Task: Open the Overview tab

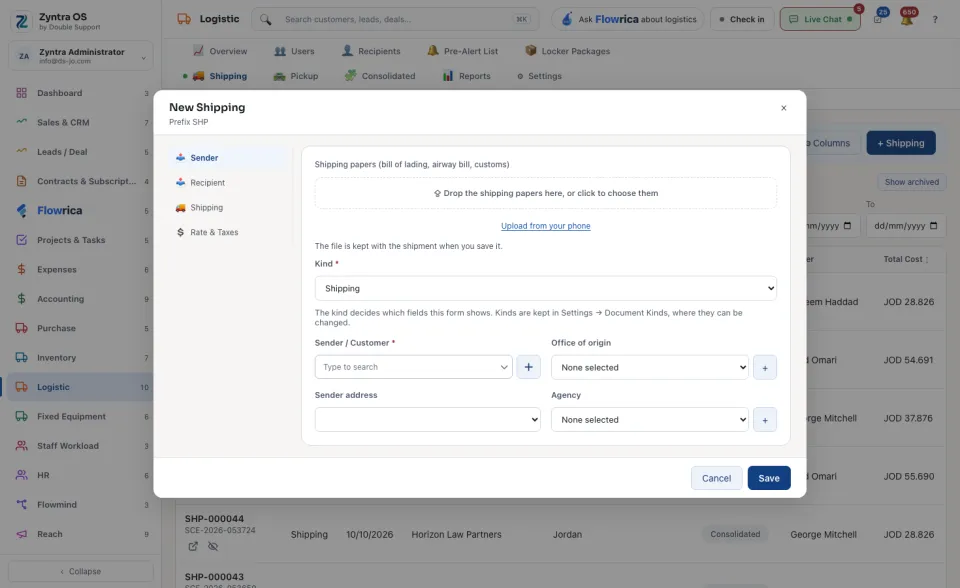Action: point(220,51)
